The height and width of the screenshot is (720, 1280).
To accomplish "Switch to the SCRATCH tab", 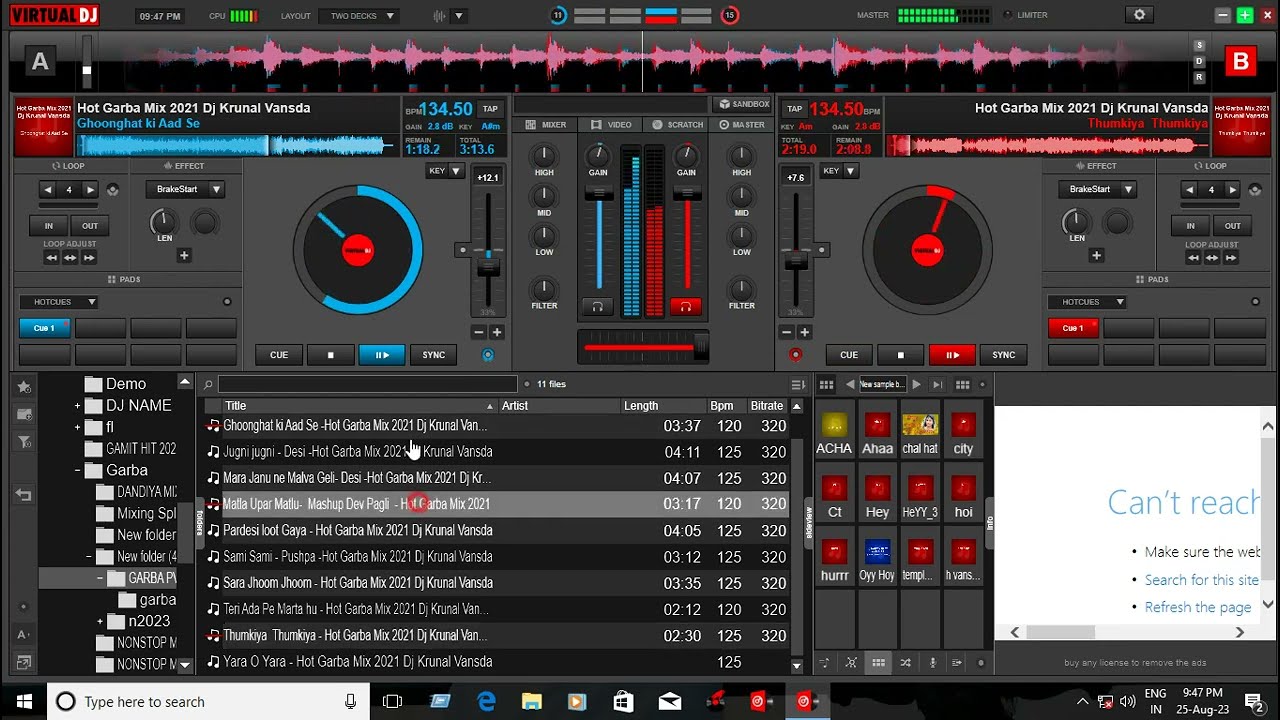I will click(677, 125).
